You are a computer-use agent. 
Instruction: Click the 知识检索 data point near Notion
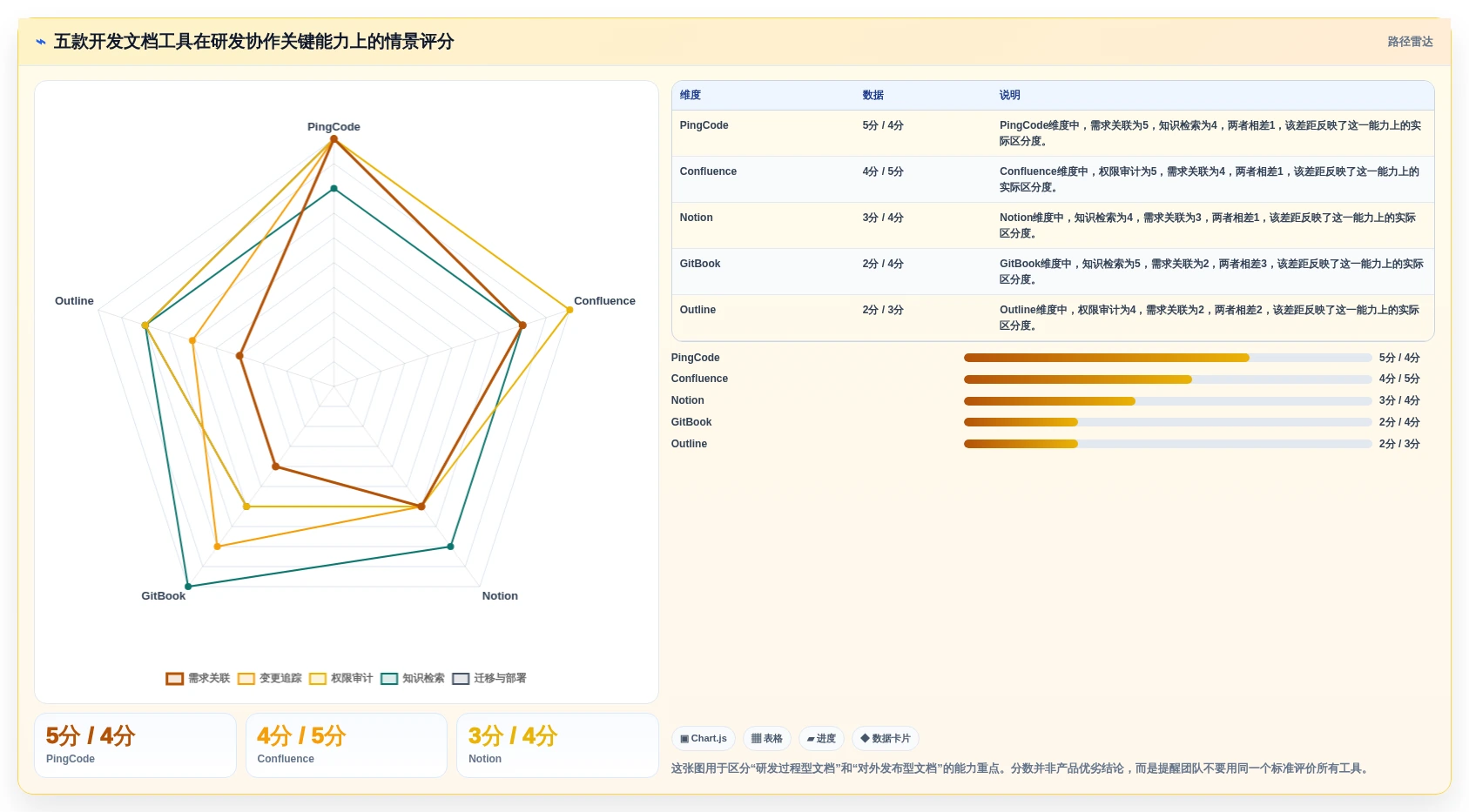[x=450, y=547]
